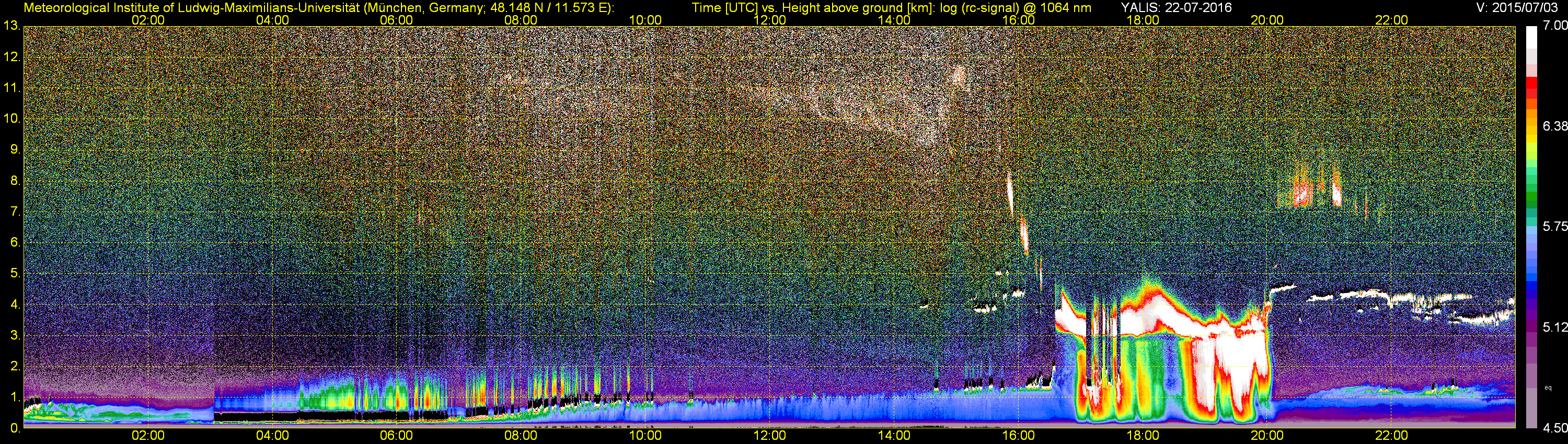Click the 12:00 label on the bottom time axis
1568x444 pixels.
click(769, 436)
